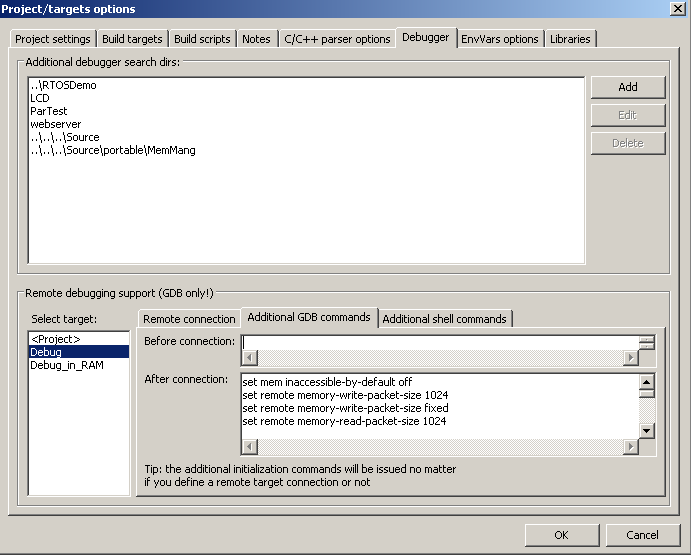Close the Project/targets options dialog

pos(677,9)
